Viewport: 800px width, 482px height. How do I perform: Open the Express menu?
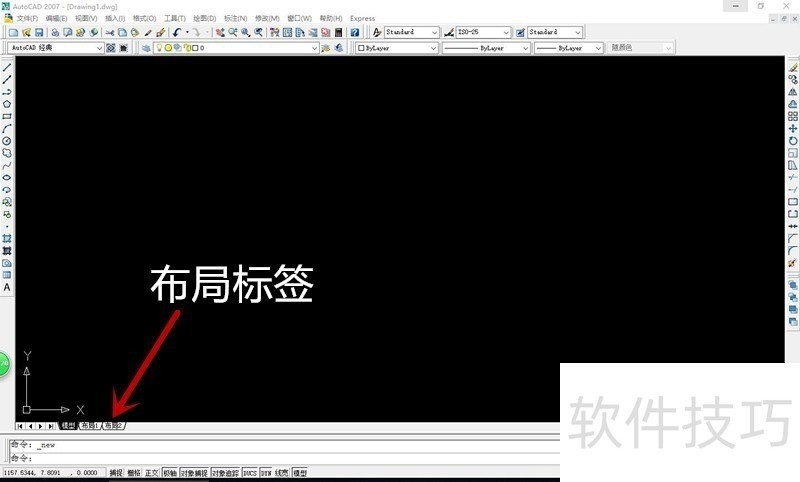click(x=362, y=18)
